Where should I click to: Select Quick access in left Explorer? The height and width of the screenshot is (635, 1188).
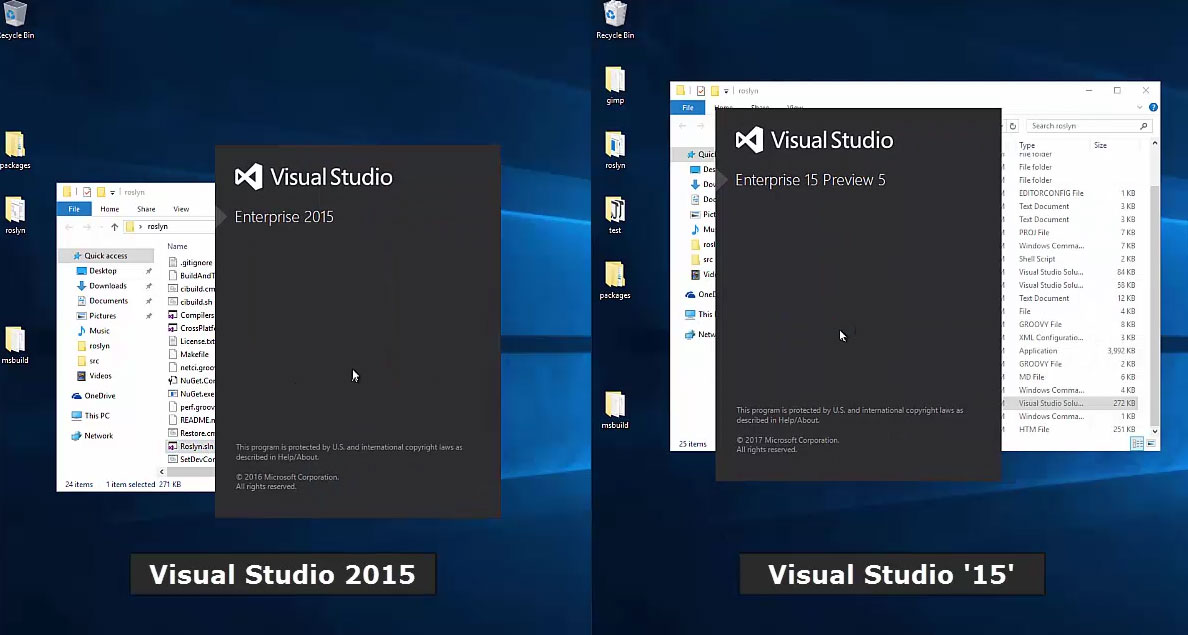[105, 256]
